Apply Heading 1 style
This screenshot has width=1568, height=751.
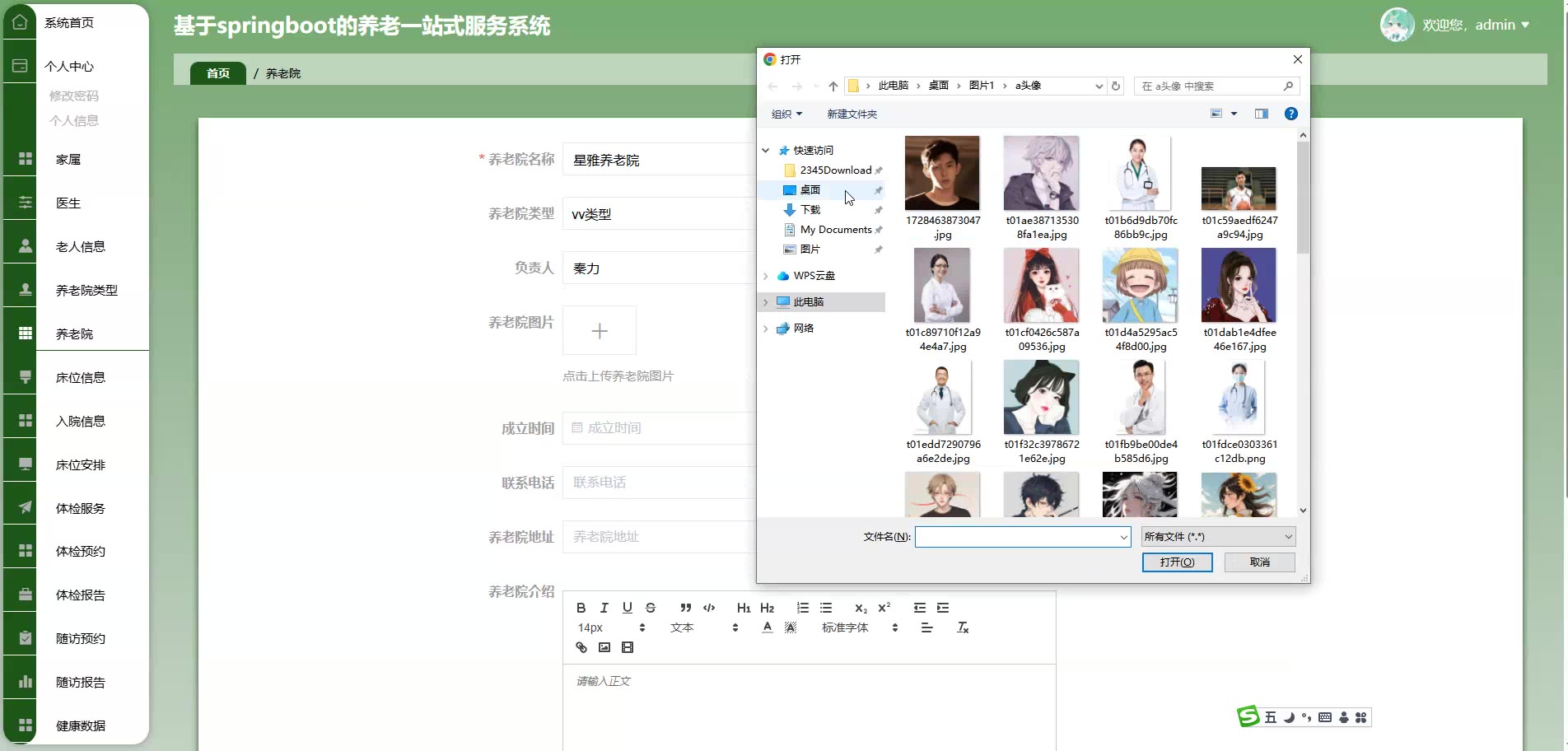[744, 608]
